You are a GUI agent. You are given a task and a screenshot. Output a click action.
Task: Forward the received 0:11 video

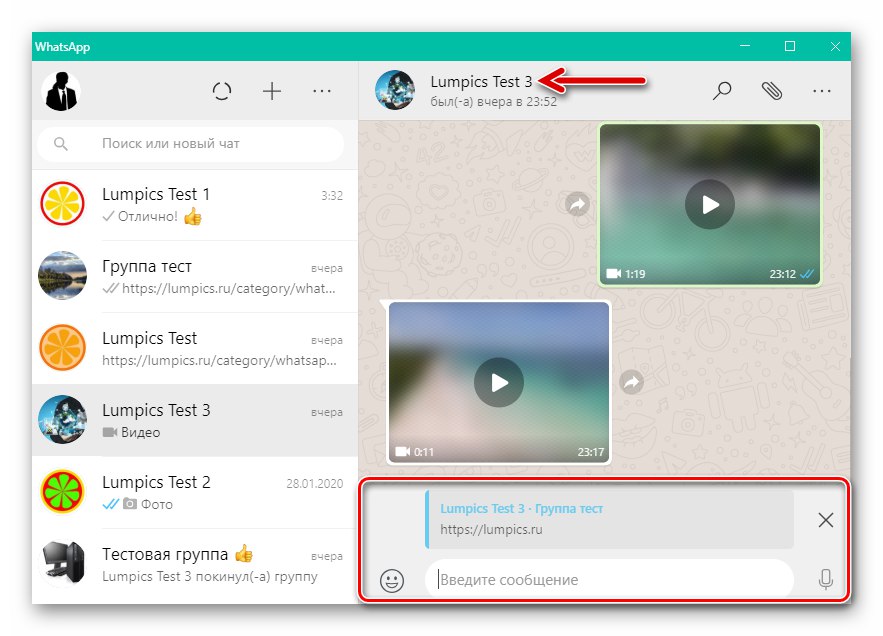click(632, 382)
